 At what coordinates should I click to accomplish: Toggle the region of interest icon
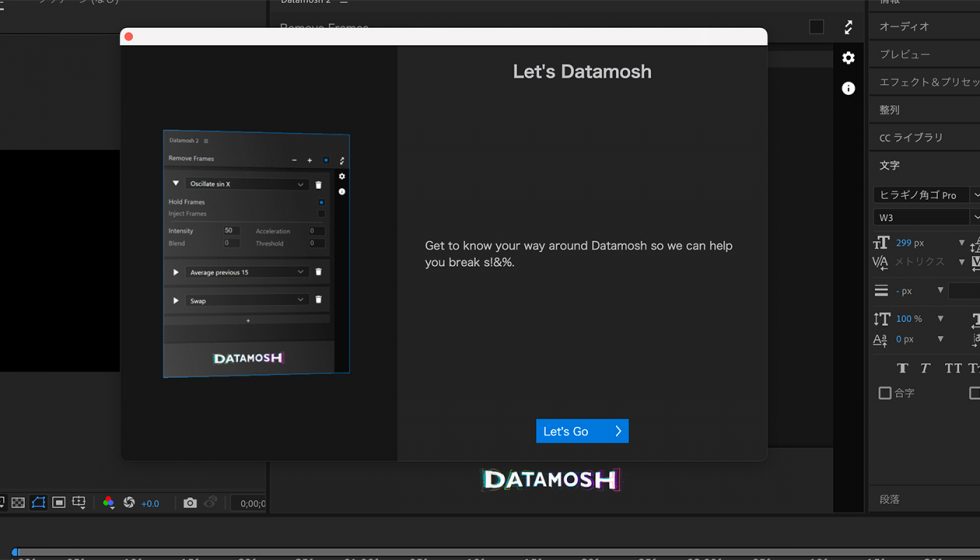[x=59, y=502]
